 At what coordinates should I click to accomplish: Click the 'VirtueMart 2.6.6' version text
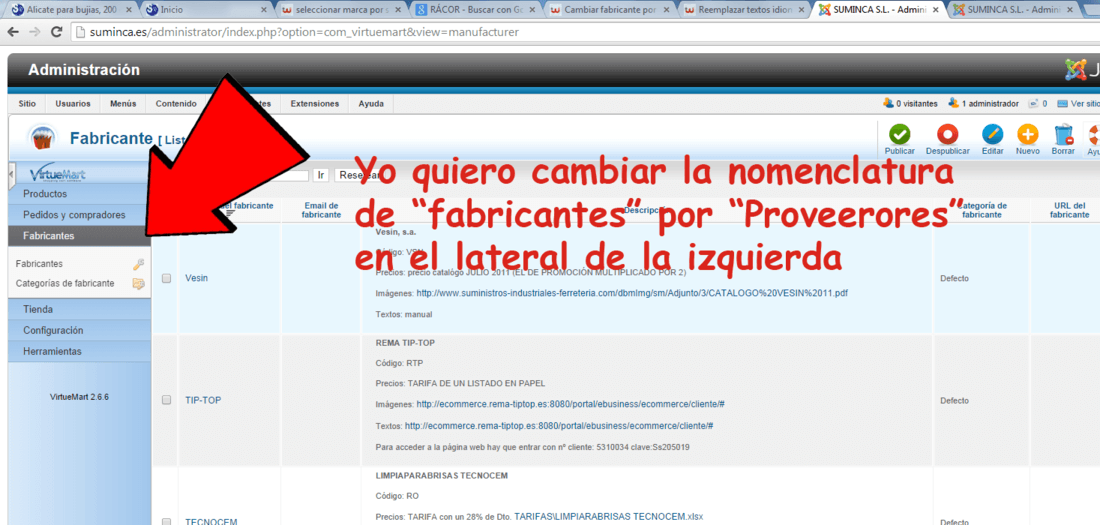coord(79,397)
